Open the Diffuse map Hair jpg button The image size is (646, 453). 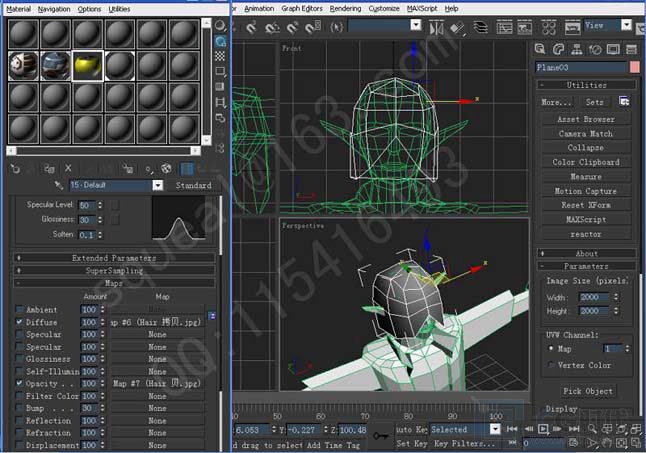point(157,322)
